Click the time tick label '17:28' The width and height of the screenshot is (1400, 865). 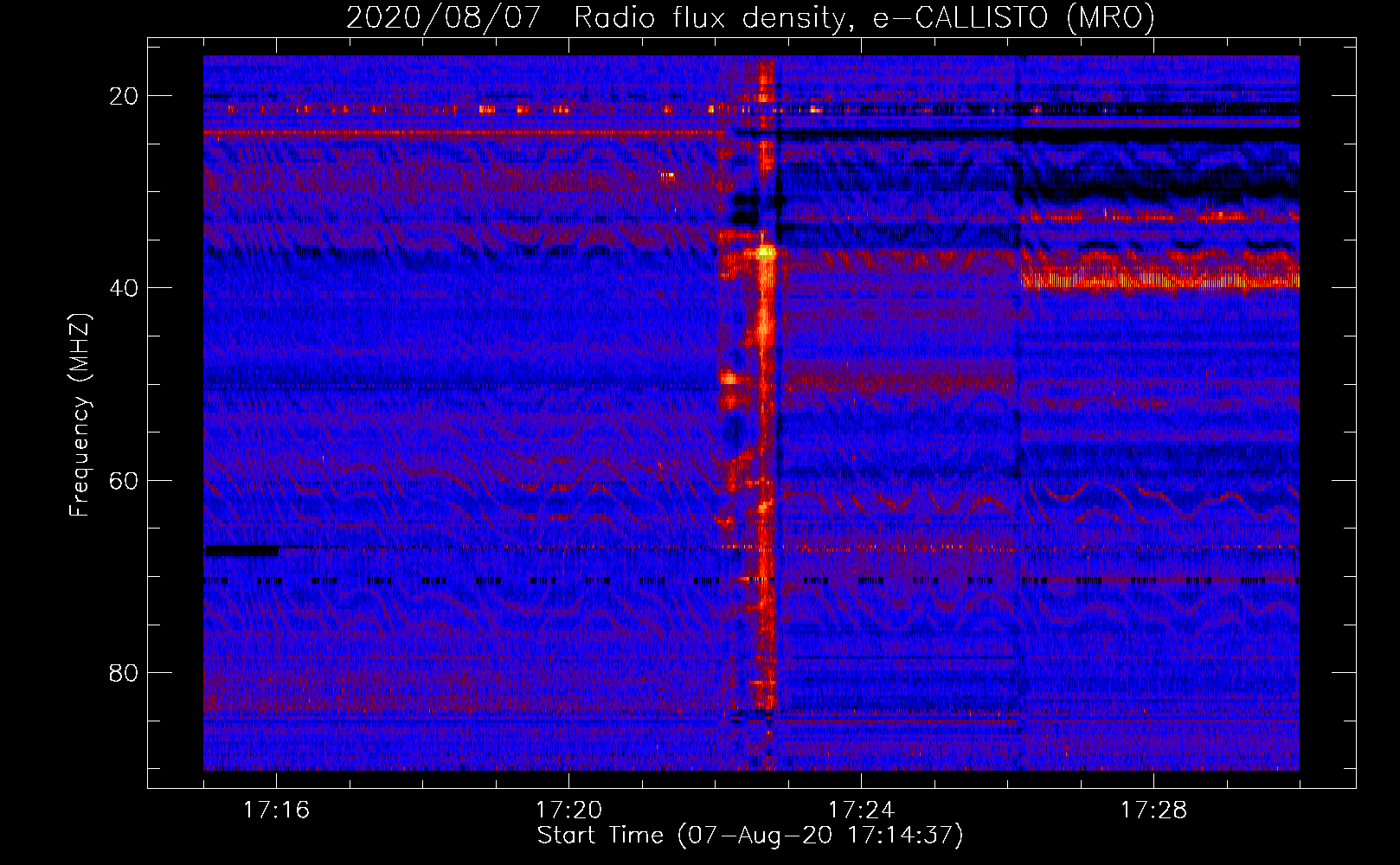point(1153,810)
